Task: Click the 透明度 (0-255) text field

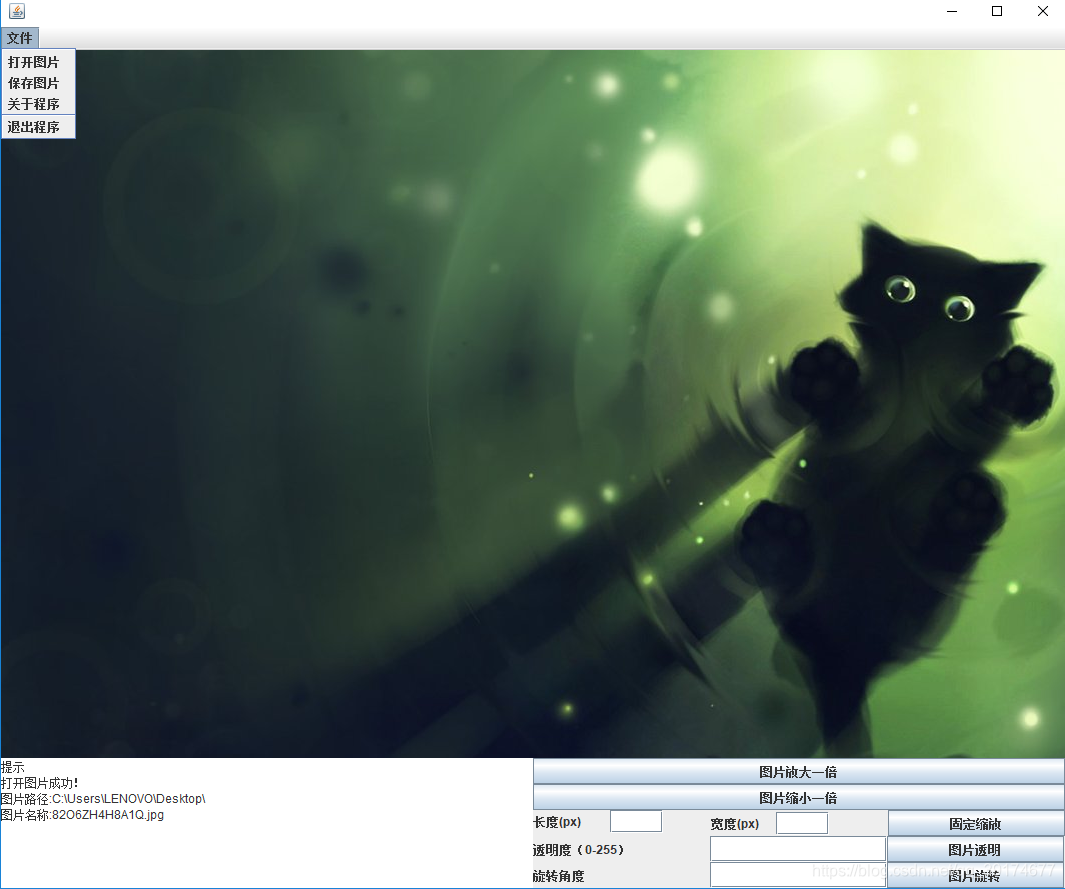Action: [798, 849]
